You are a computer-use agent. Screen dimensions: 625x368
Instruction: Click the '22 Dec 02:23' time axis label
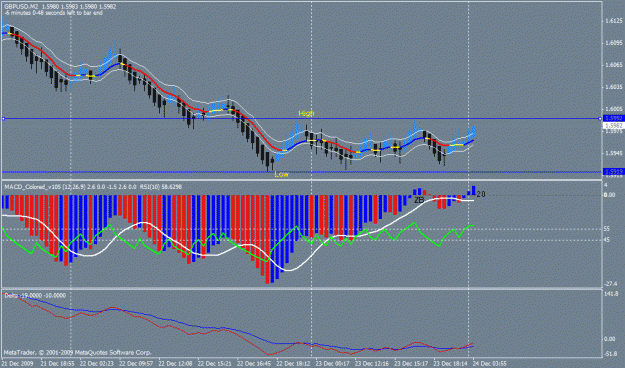96,364
